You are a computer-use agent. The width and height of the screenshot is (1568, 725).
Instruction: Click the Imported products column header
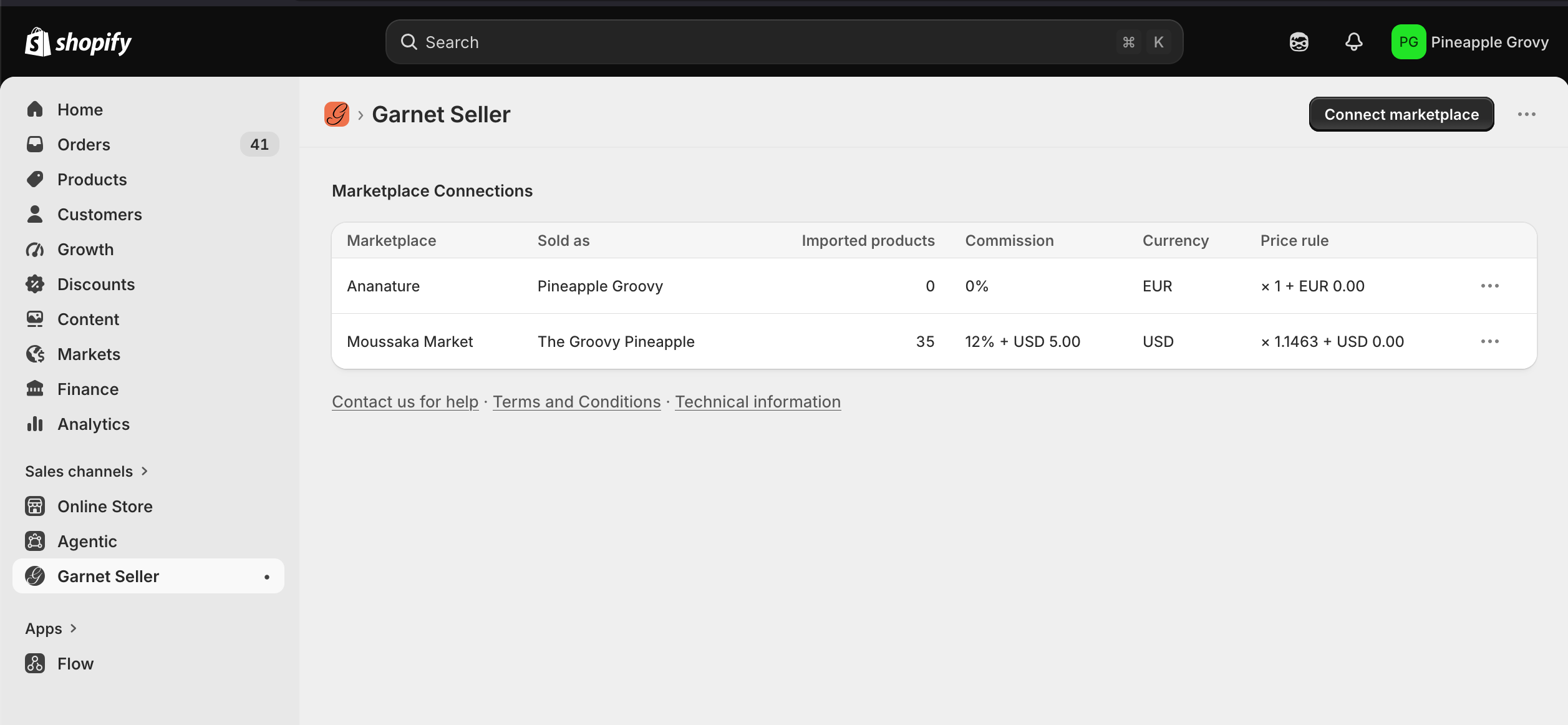click(x=868, y=240)
